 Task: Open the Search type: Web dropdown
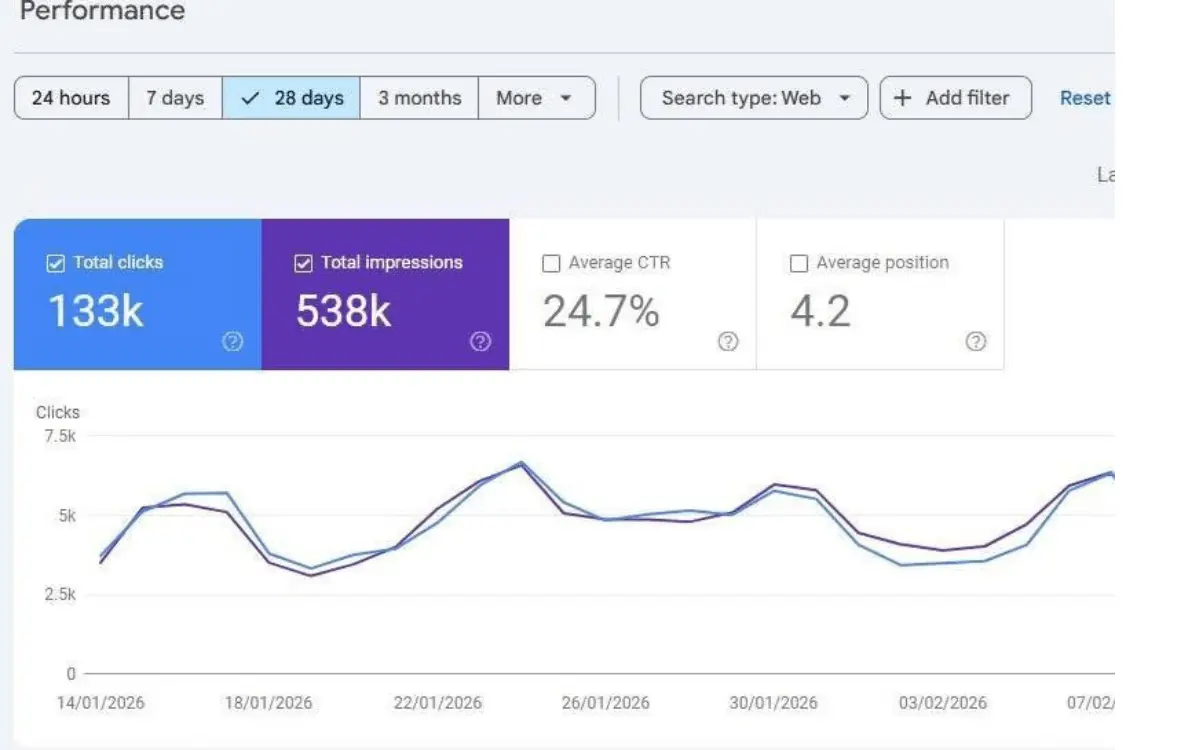(x=753, y=98)
